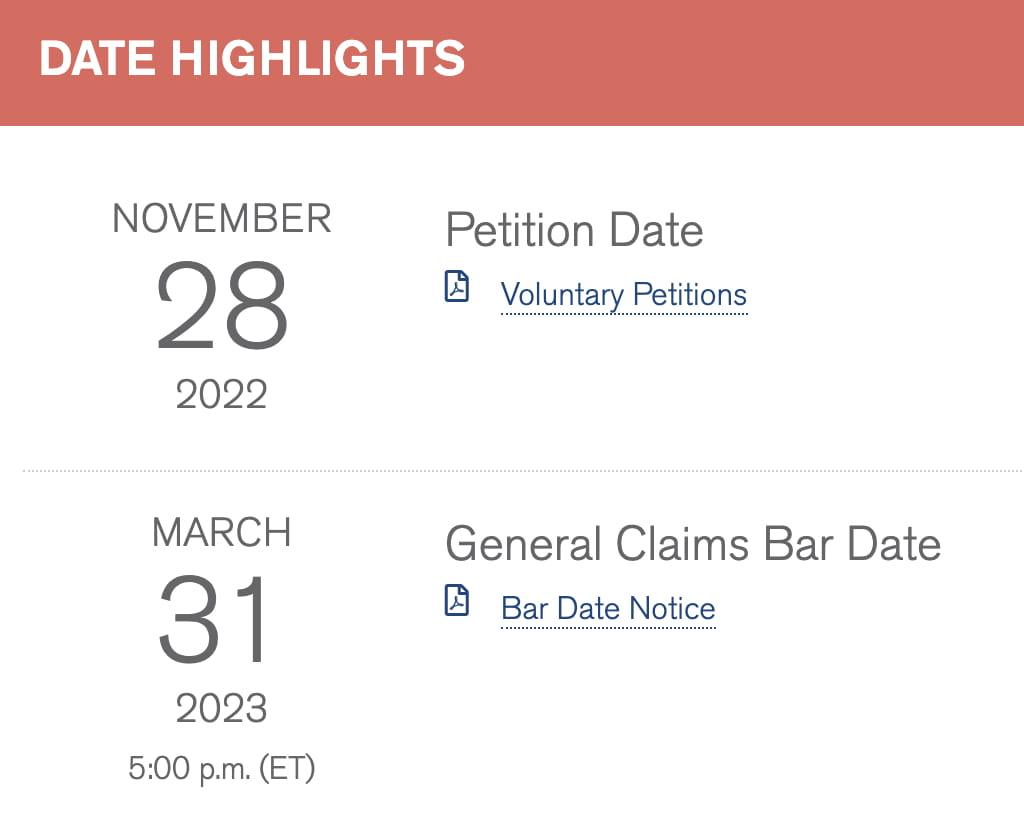1024x826 pixels.
Task: Open the PDF icon beside Bar Date Notice
Action: pyautogui.click(x=456, y=601)
